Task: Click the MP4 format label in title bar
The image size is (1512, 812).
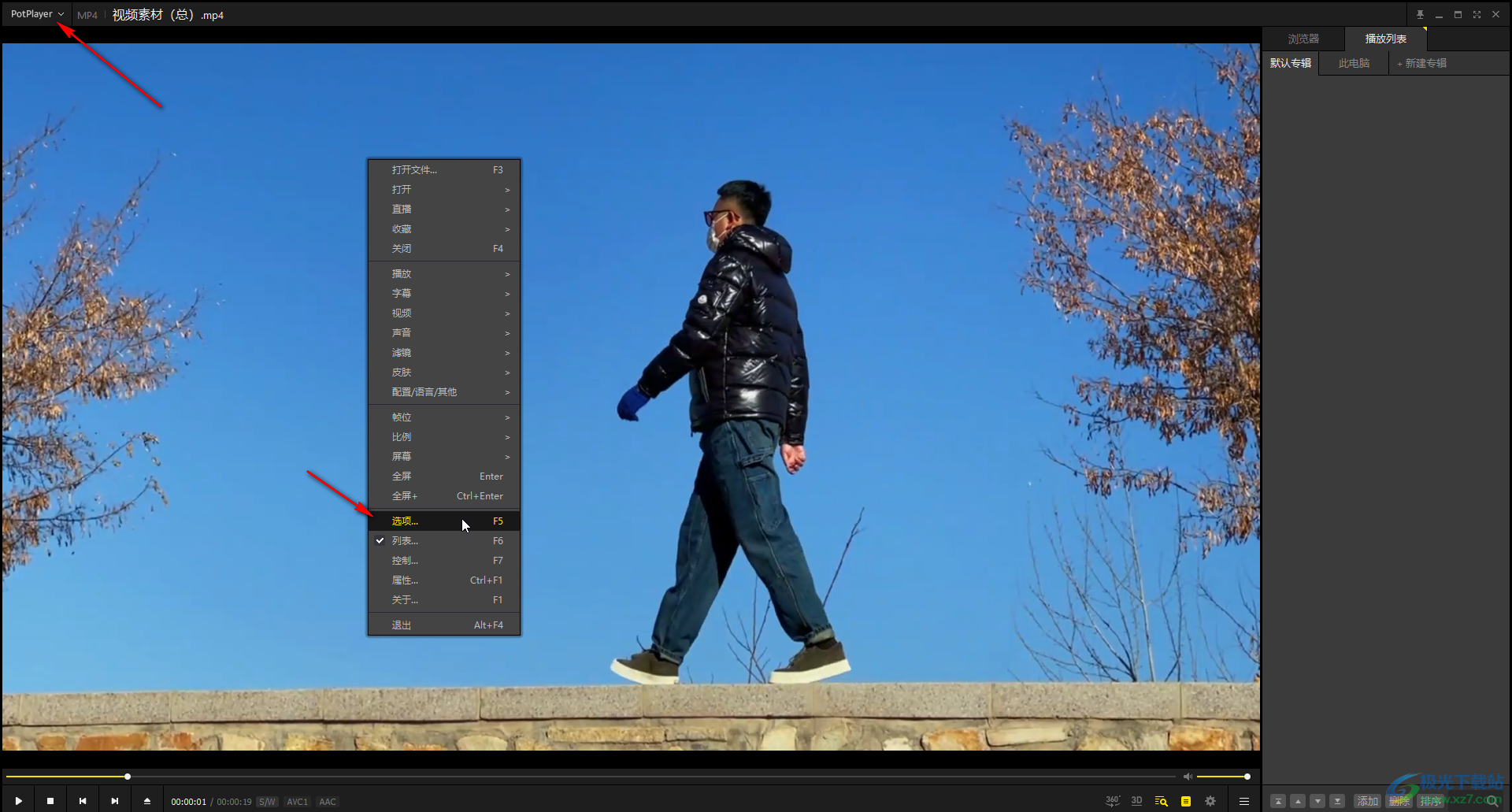Action: [87, 15]
